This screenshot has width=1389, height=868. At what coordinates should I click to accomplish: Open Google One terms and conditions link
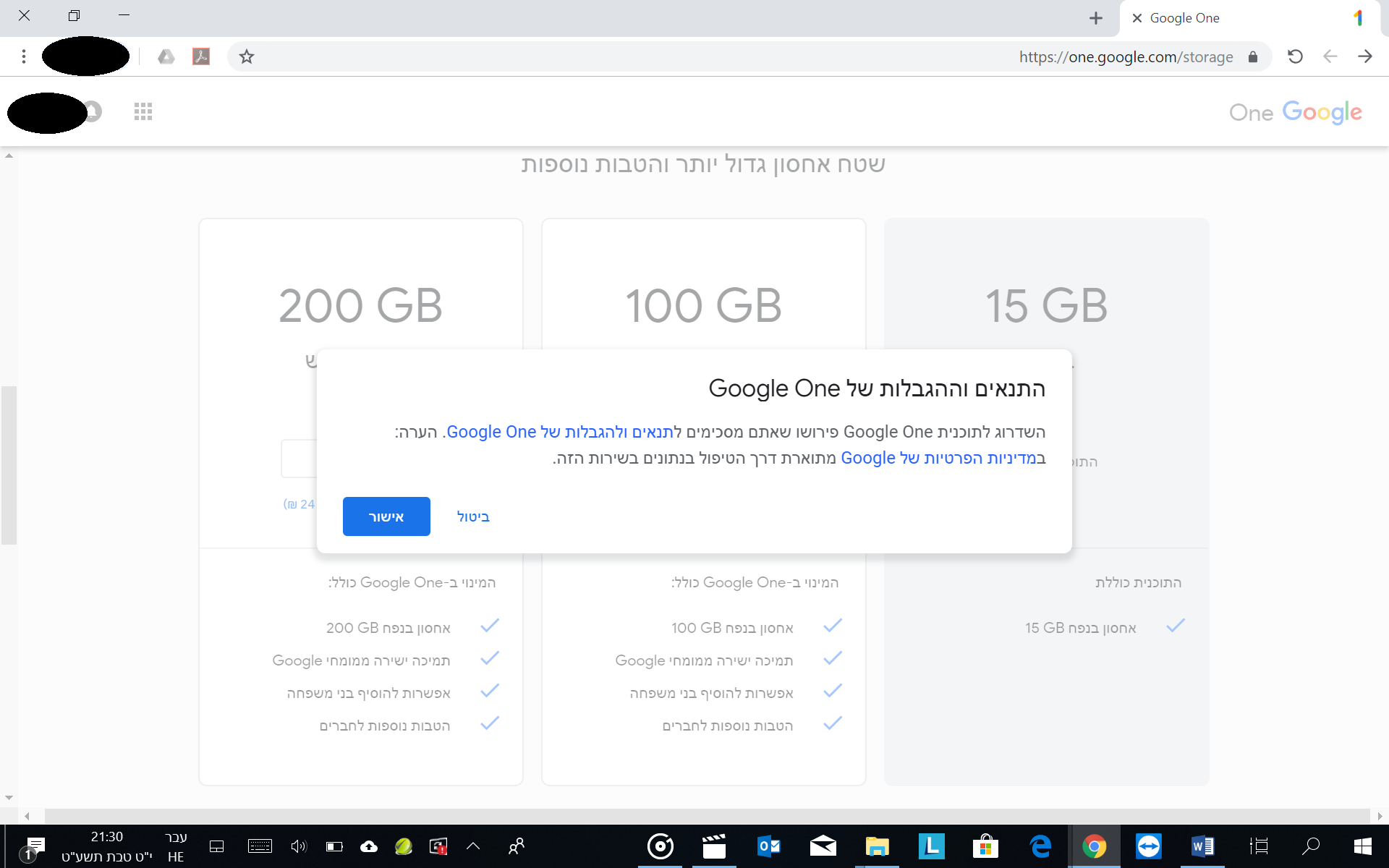pyautogui.click(x=560, y=432)
